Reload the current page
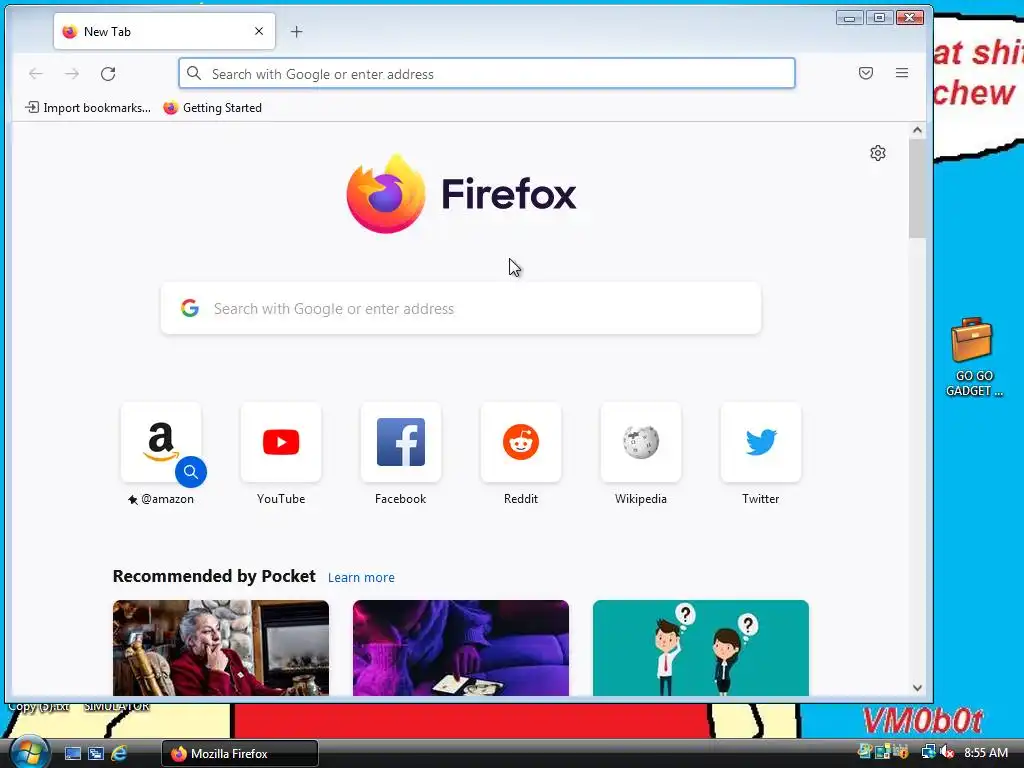 [108, 74]
